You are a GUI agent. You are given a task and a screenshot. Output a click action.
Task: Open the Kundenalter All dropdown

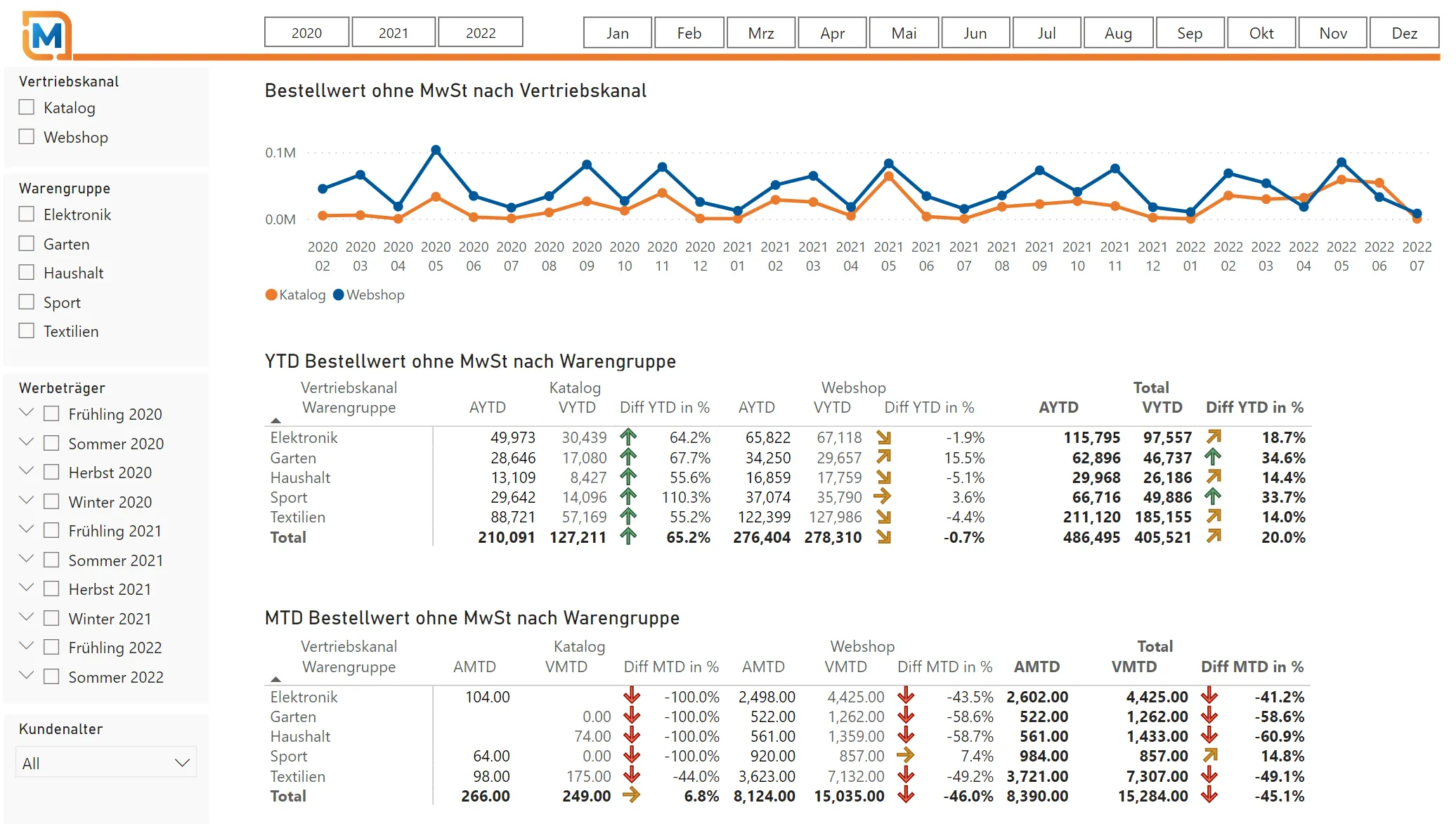pos(106,763)
